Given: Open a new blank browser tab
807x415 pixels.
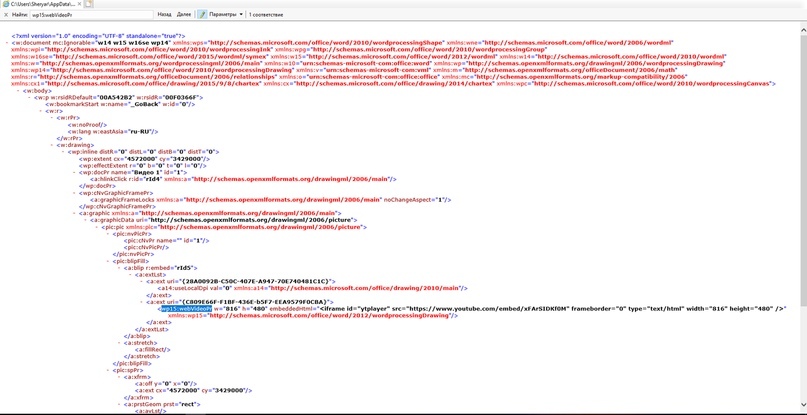Looking at the screenshot, I should [x=89, y=4].
